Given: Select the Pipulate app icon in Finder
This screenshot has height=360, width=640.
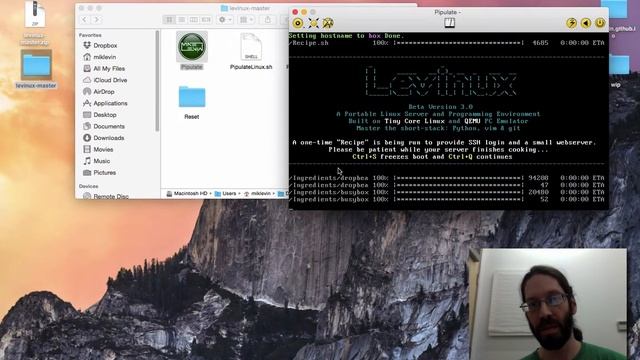Looking at the screenshot, I should [192, 47].
